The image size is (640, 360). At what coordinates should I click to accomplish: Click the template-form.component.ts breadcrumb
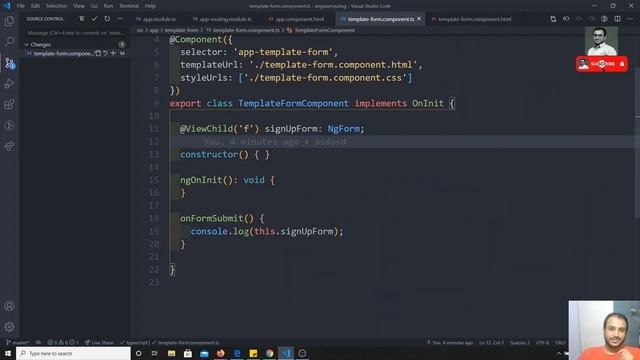(x=246, y=30)
